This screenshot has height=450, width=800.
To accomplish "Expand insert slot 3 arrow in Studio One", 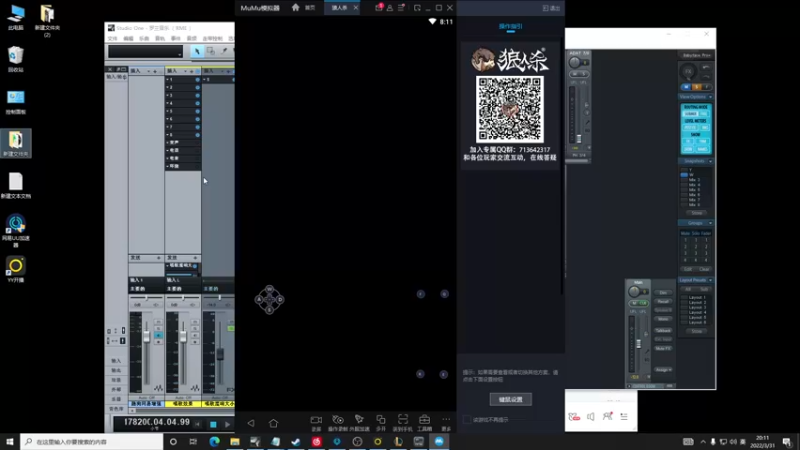I will (168, 95).
